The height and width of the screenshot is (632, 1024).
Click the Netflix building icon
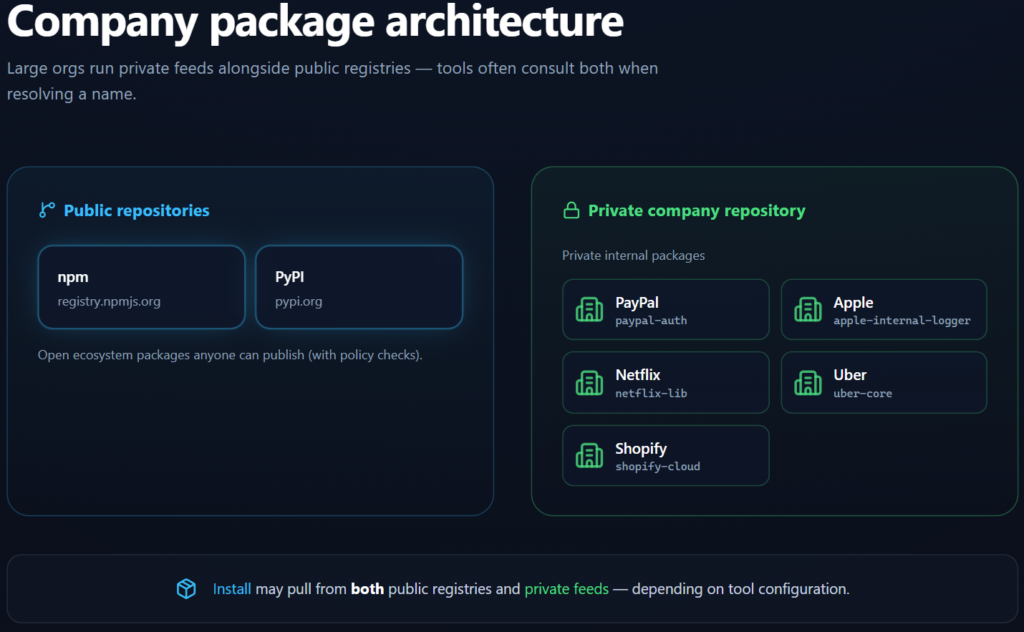[589, 383]
